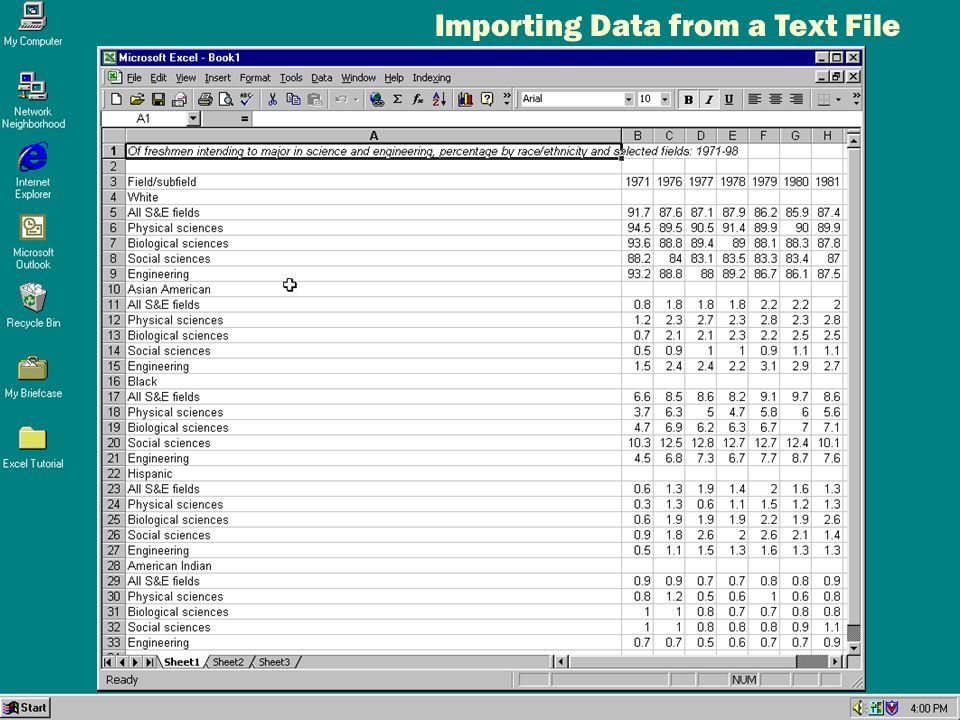
Task: Click the 4:00 PM system clock
Action: pyautogui.click(x=928, y=708)
